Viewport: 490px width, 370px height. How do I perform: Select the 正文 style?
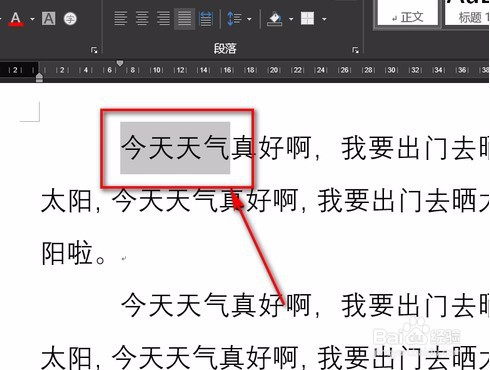click(408, 13)
